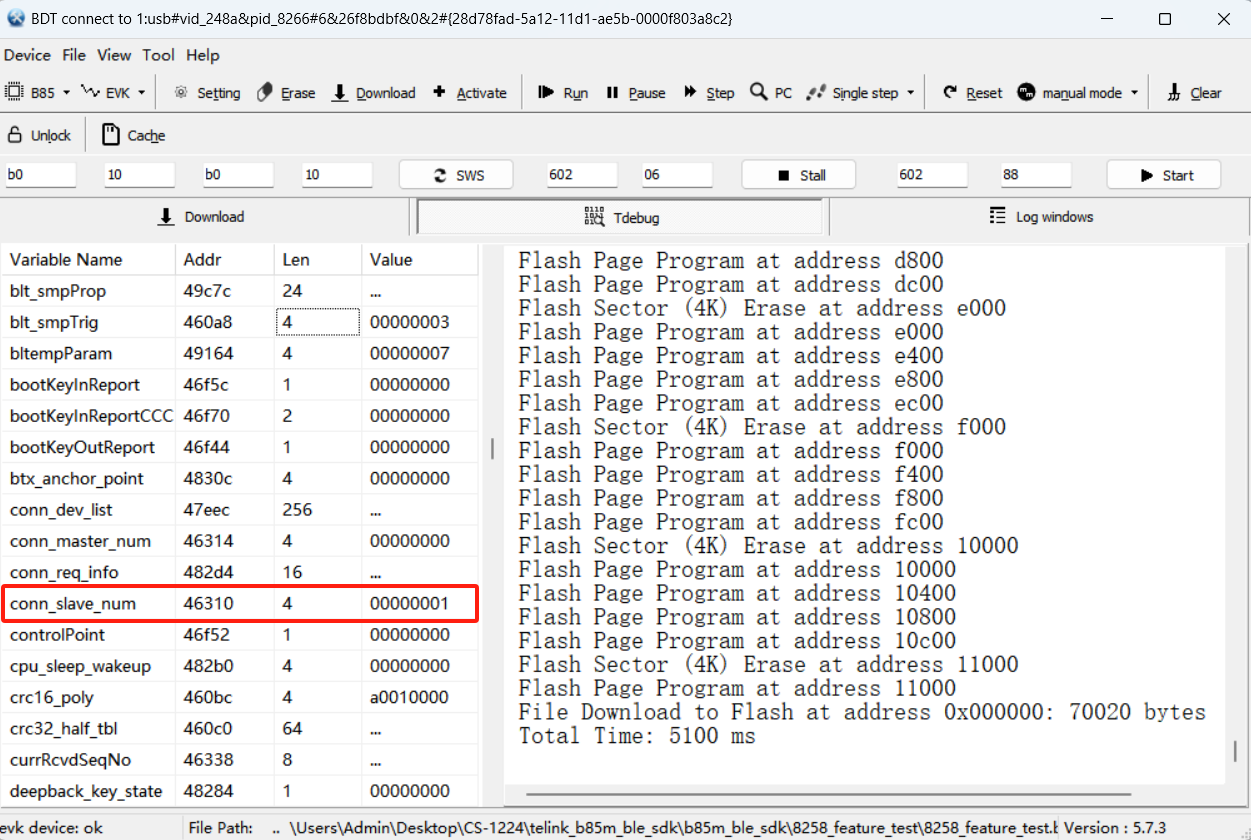Click the PC magnifier button
1251x840 pixels.
click(771, 92)
